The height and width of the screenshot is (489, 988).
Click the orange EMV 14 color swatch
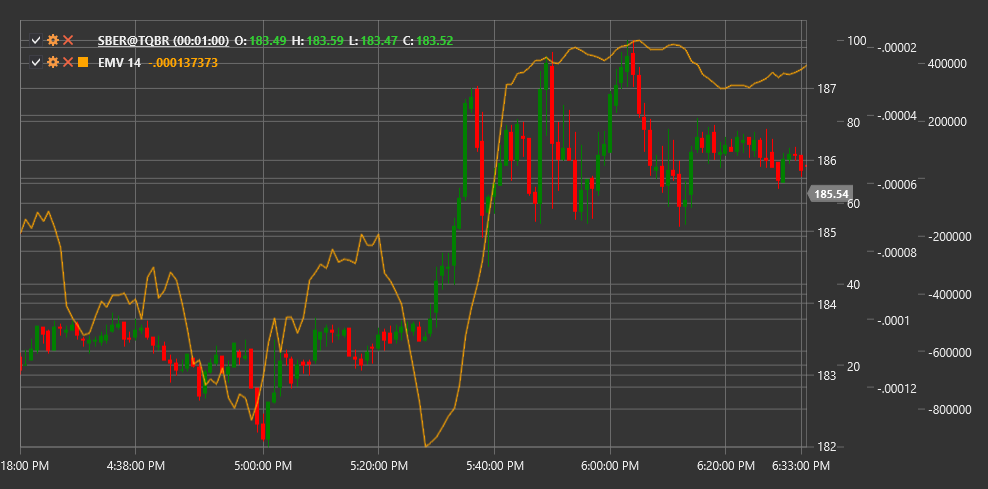[83, 62]
